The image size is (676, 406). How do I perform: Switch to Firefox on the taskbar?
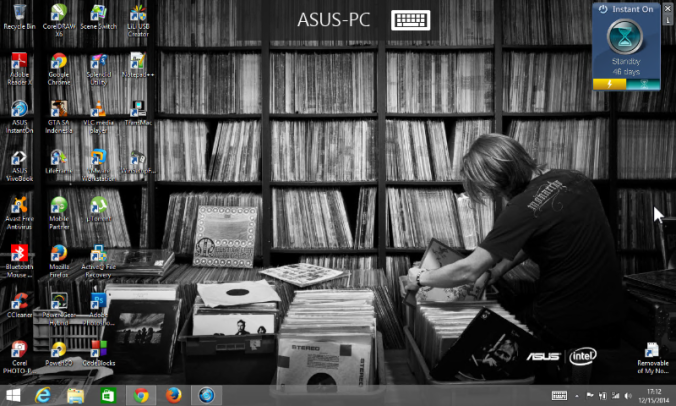[173, 396]
